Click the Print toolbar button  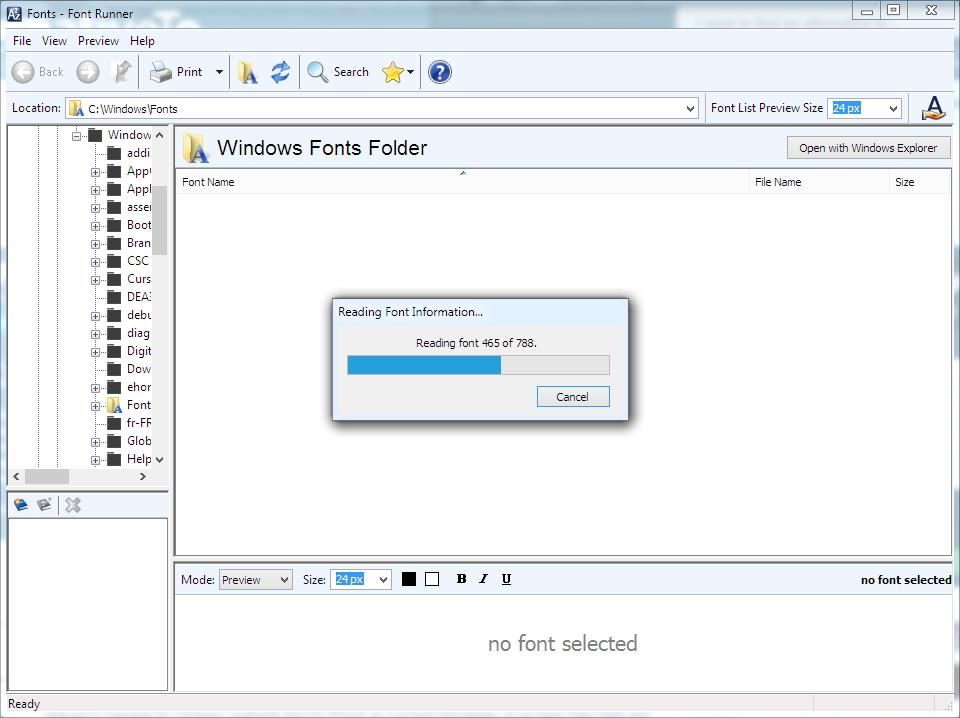[x=178, y=72]
